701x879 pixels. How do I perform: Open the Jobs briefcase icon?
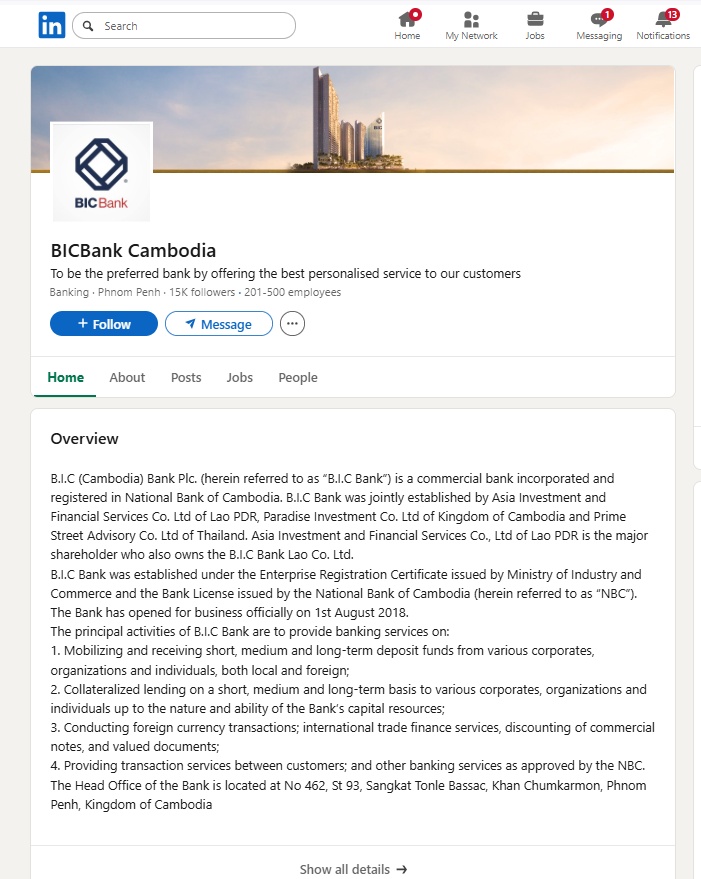pyautogui.click(x=535, y=20)
